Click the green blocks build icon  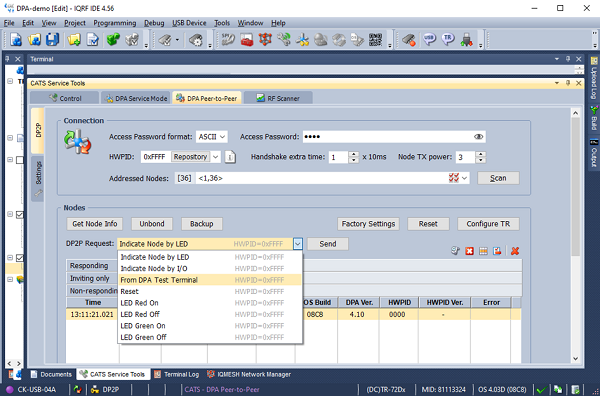click(113, 39)
